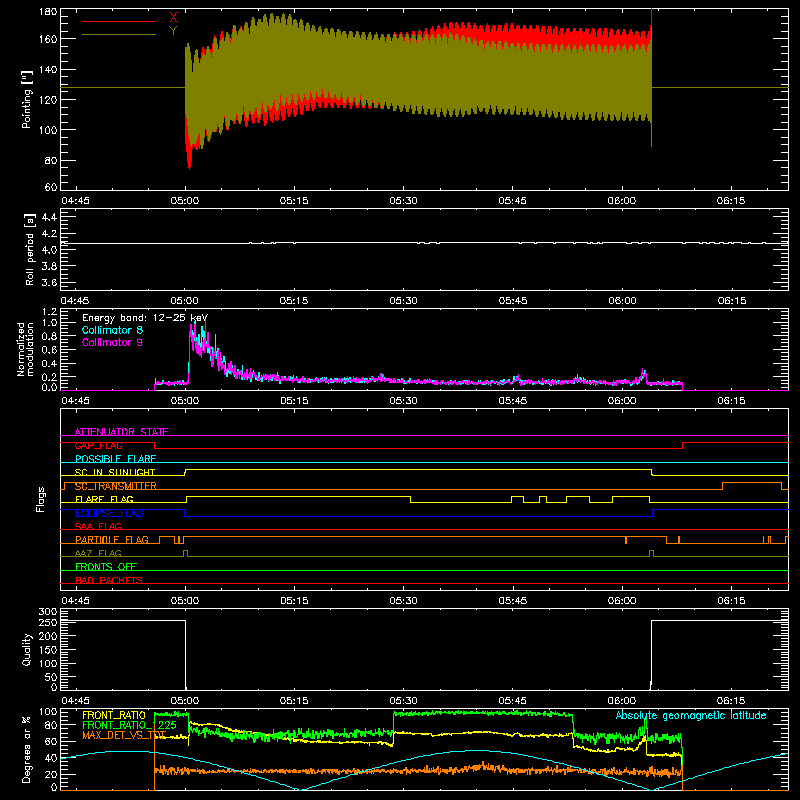This screenshot has height=800, width=800.
Task: Click the SAA_FLAG label
Action: tap(98, 526)
